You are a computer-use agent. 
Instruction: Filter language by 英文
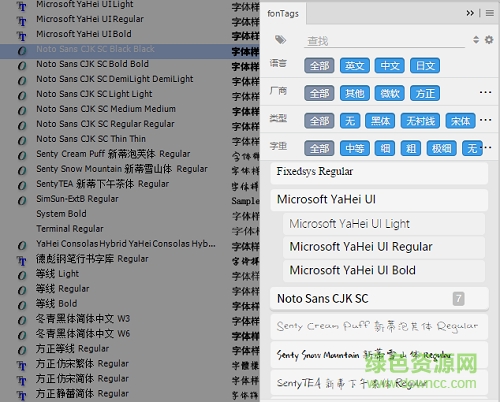(354, 66)
